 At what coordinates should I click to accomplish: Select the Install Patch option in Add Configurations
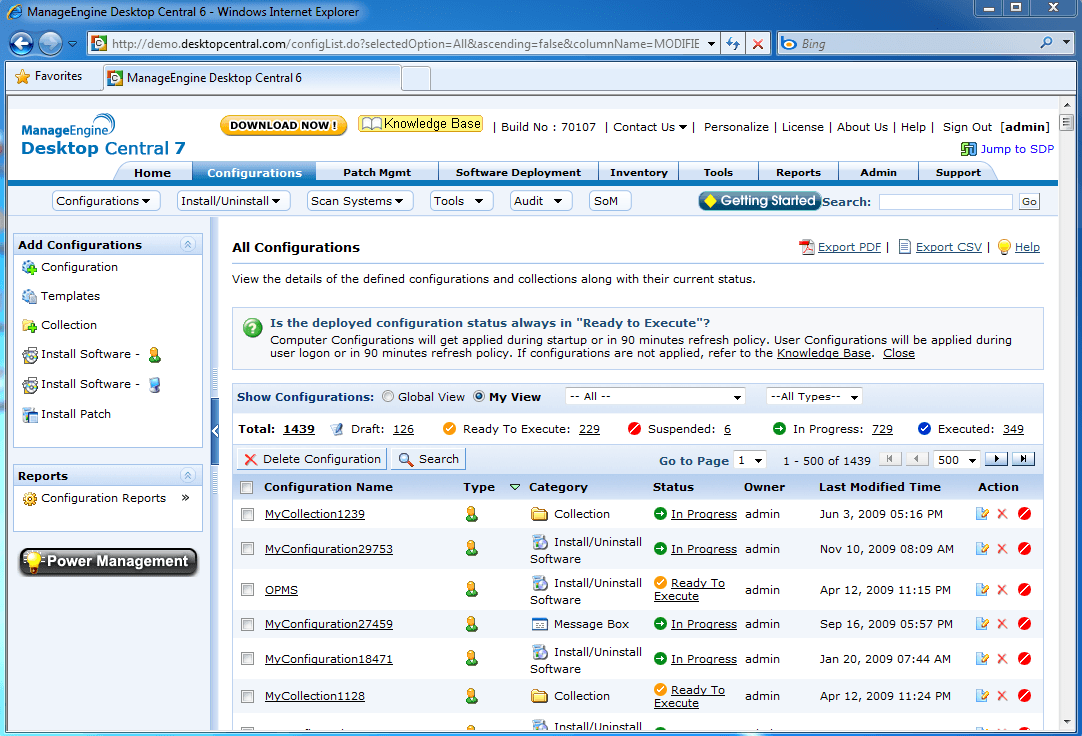pos(75,414)
